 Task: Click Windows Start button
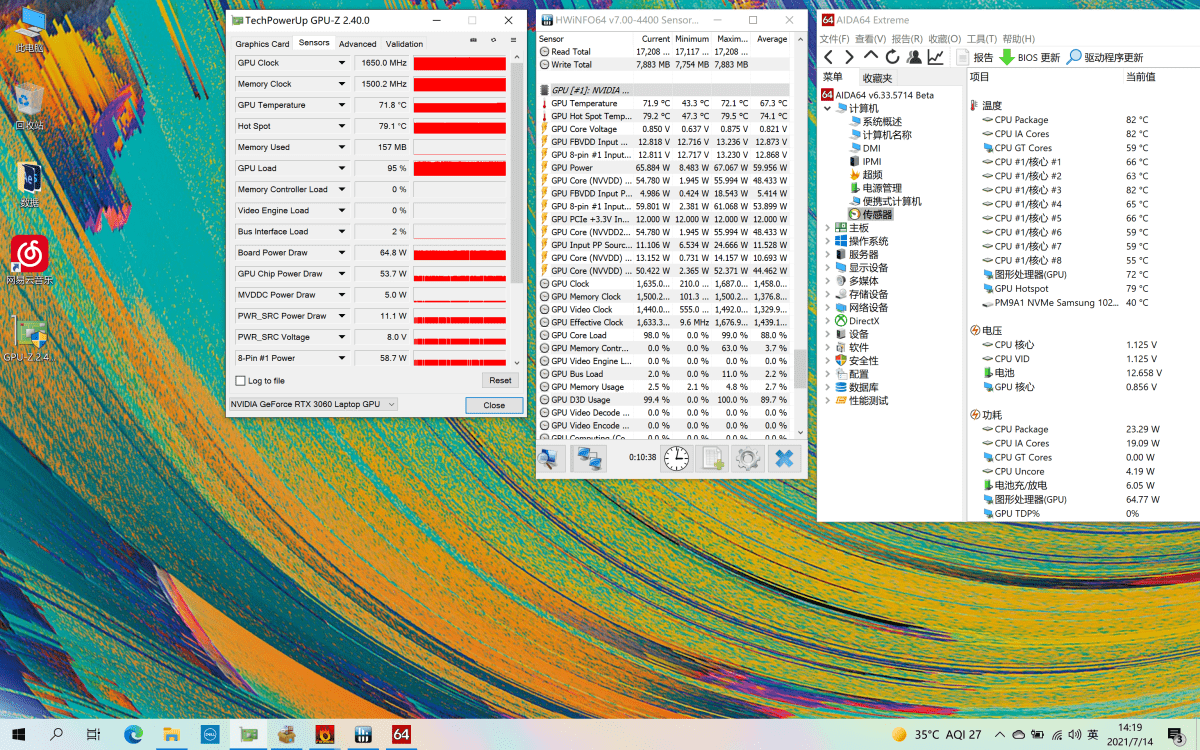[x=18, y=734]
